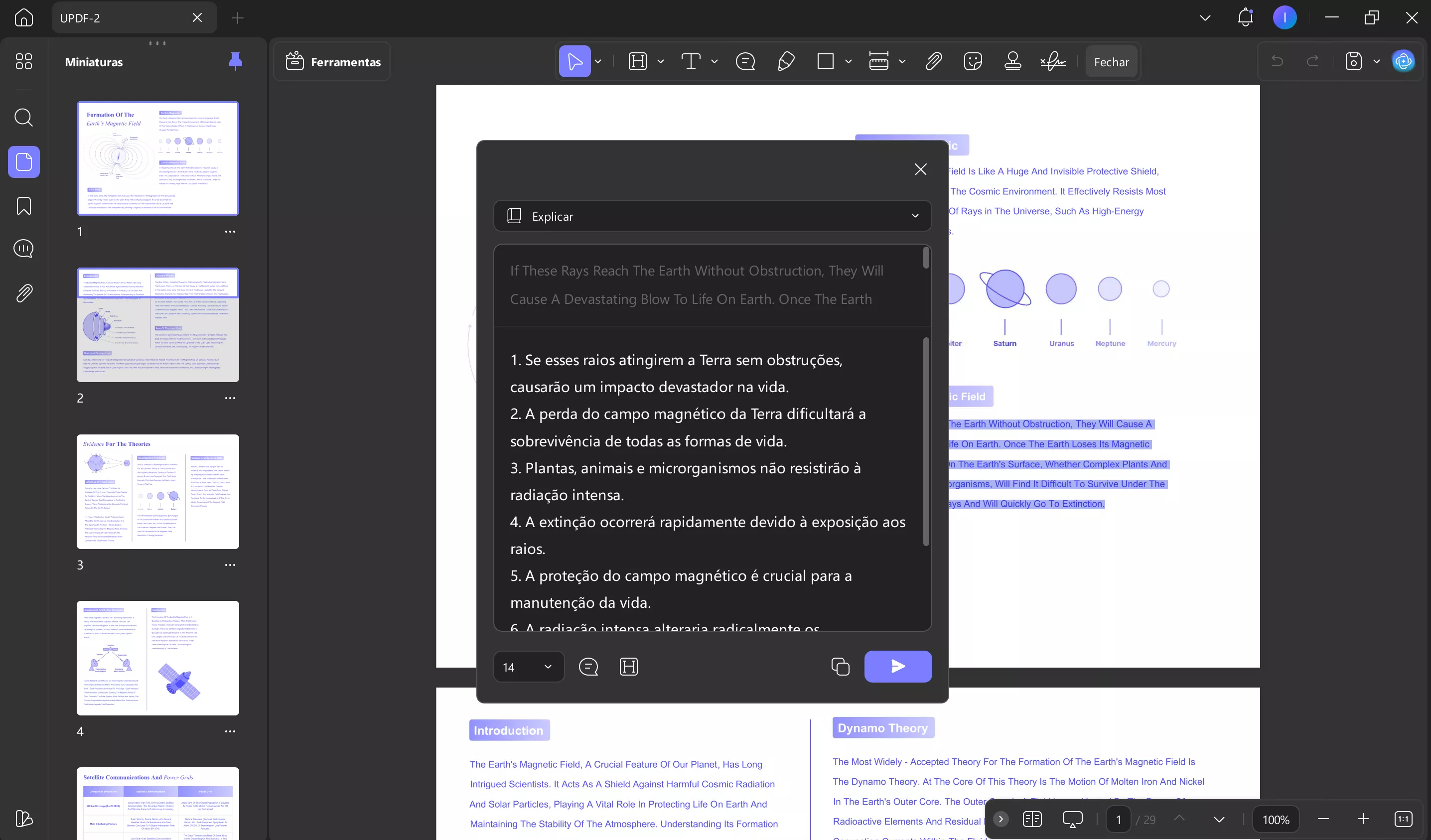Select the stamp tool
Screen dimensions: 1431x840
[x=1012, y=61]
